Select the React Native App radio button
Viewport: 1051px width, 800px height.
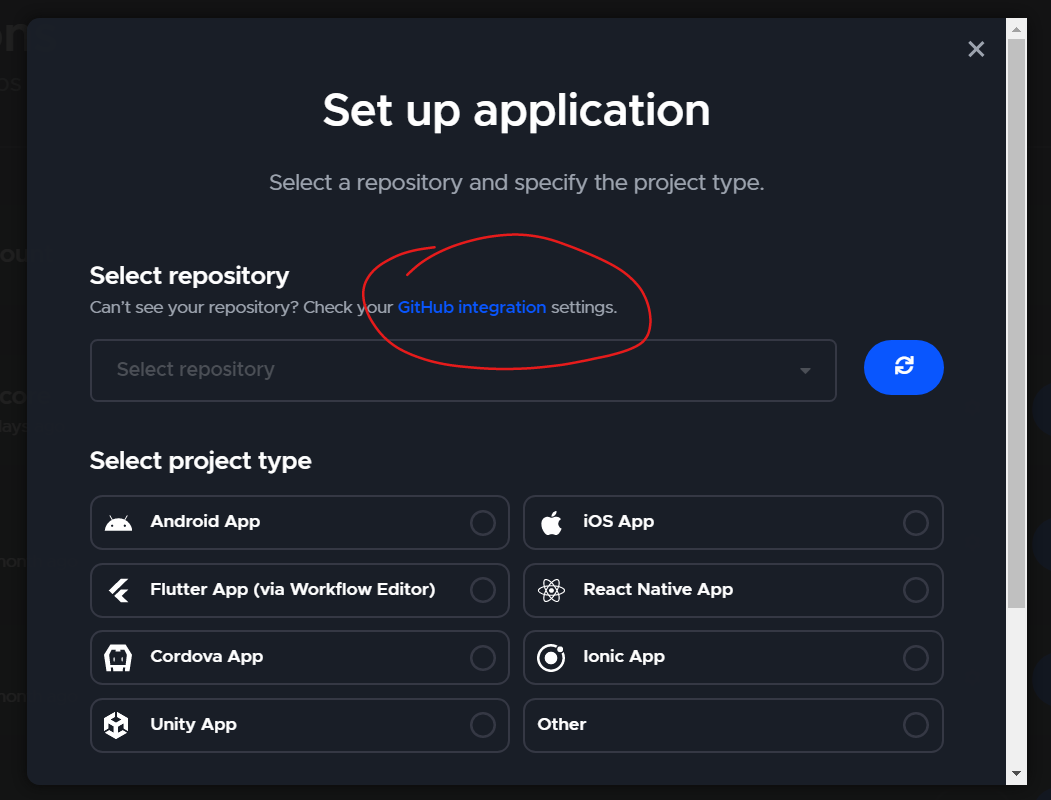915,590
